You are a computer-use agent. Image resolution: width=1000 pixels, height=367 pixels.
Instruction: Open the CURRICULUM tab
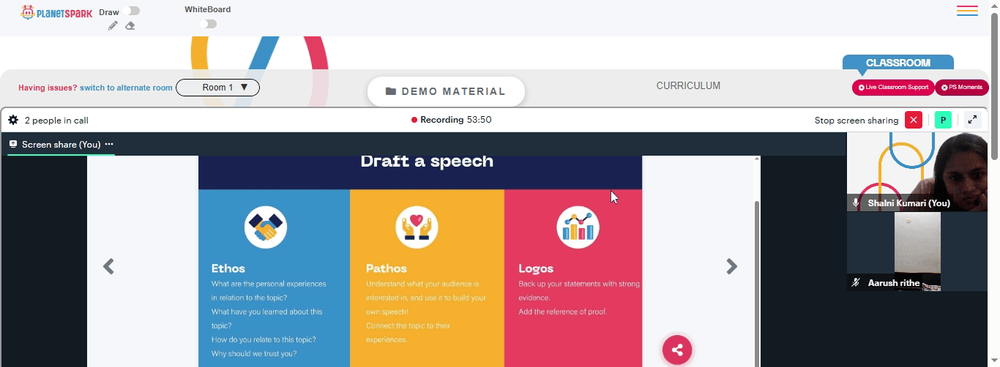point(688,86)
